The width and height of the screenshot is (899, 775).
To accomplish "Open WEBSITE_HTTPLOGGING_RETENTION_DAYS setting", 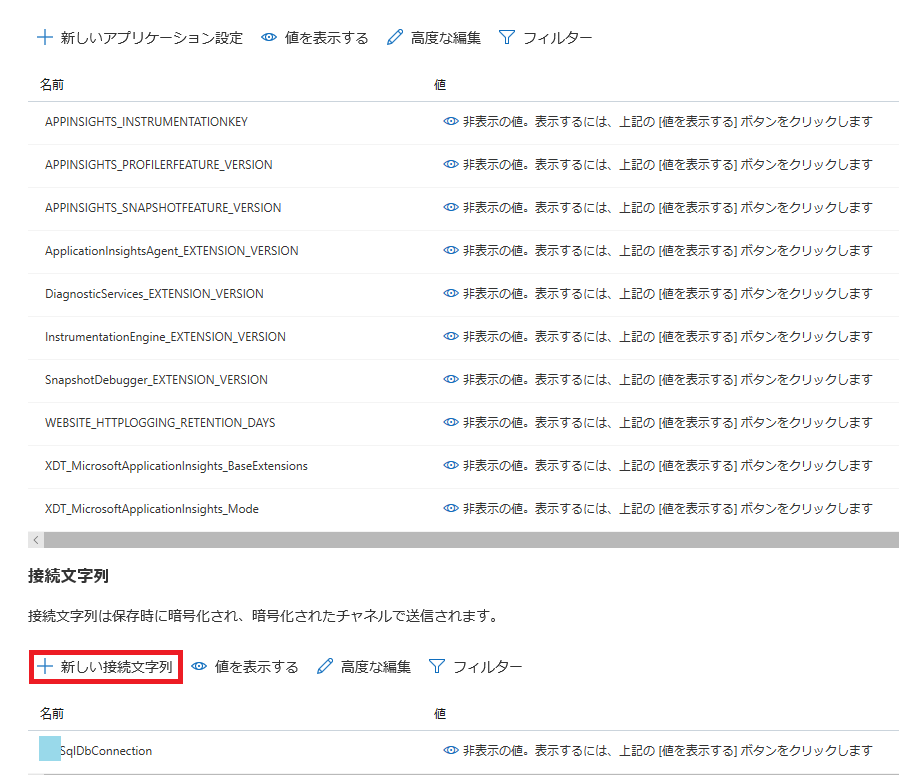I will coord(160,422).
